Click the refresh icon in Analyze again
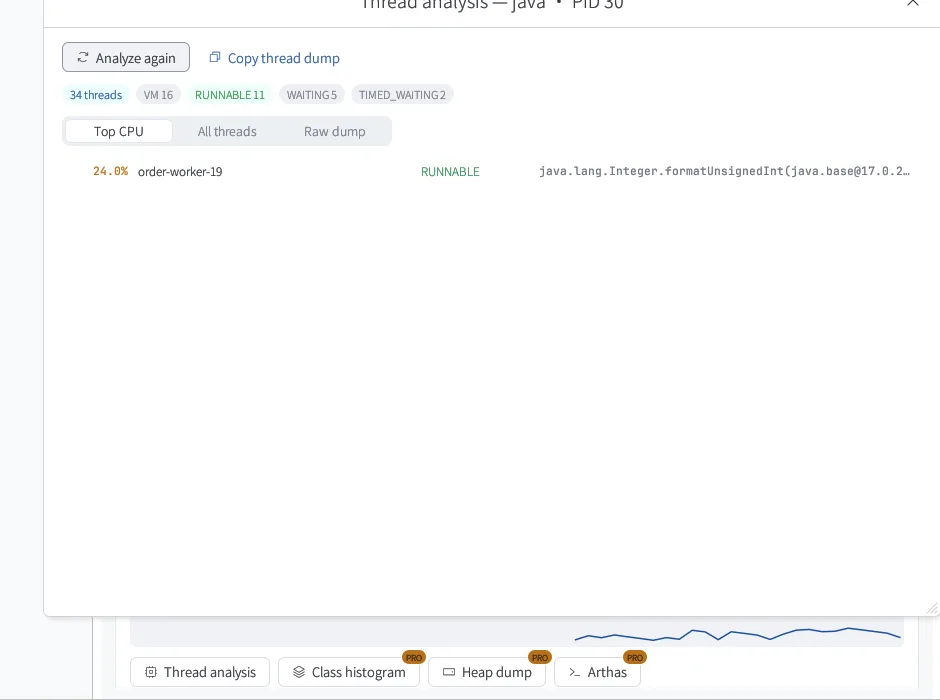 [x=83, y=58]
